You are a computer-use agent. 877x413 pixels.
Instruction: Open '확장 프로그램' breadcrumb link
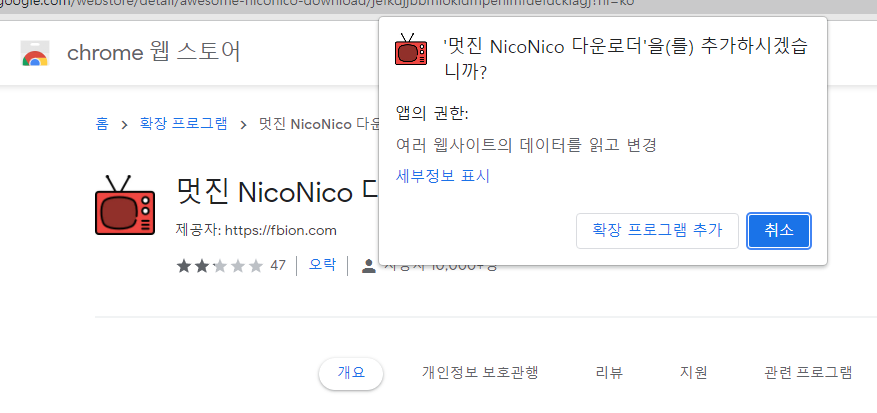[183, 124]
